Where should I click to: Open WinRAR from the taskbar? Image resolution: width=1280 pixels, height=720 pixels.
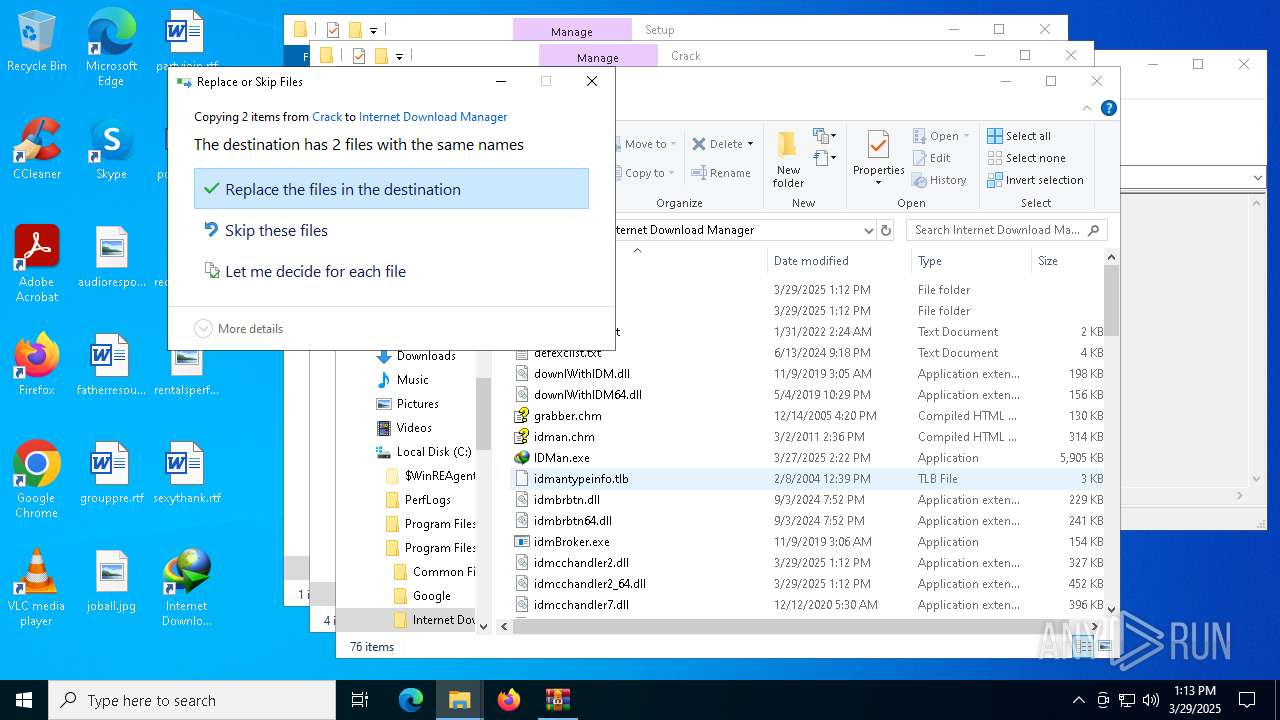pyautogui.click(x=557, y=700)
